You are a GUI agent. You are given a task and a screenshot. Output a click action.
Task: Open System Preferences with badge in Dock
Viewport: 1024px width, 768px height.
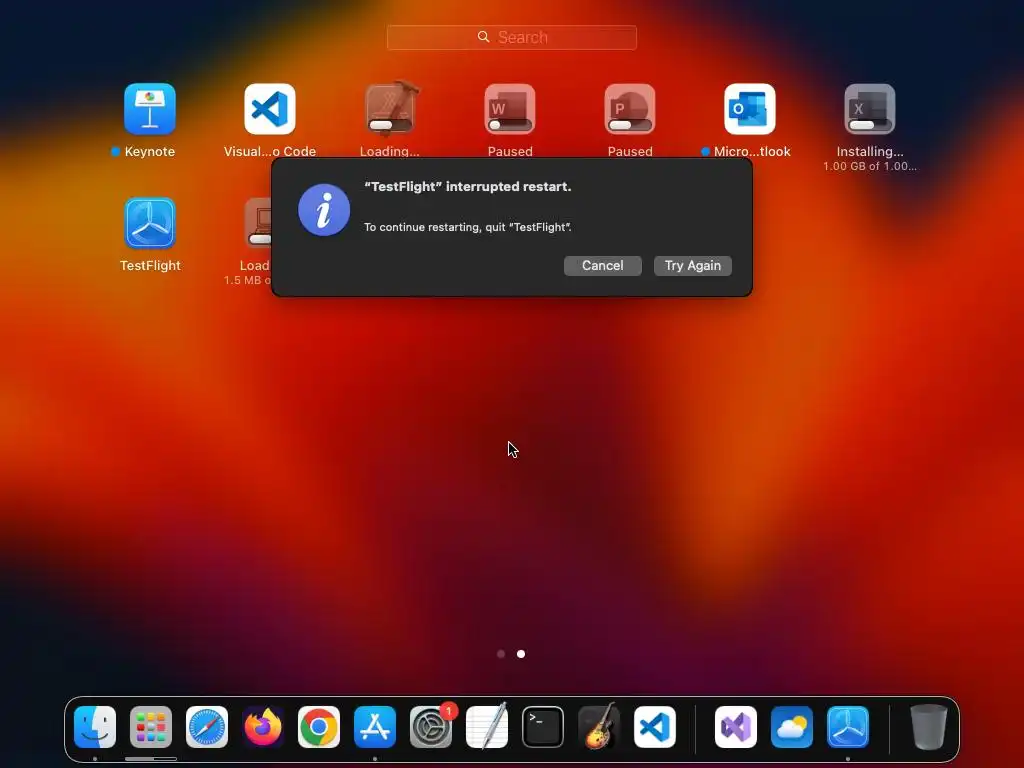click(x=431, y=727)
